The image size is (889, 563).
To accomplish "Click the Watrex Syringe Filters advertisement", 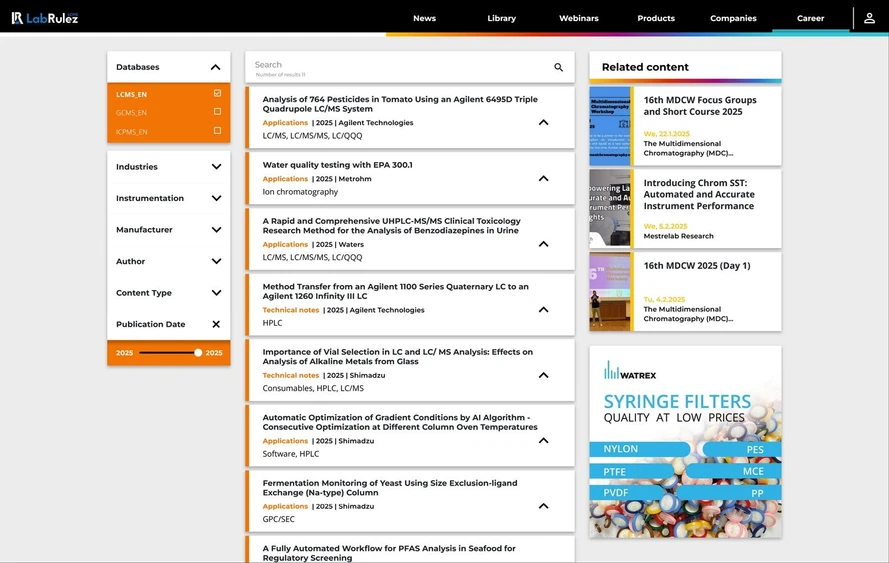I will [685, 442].
